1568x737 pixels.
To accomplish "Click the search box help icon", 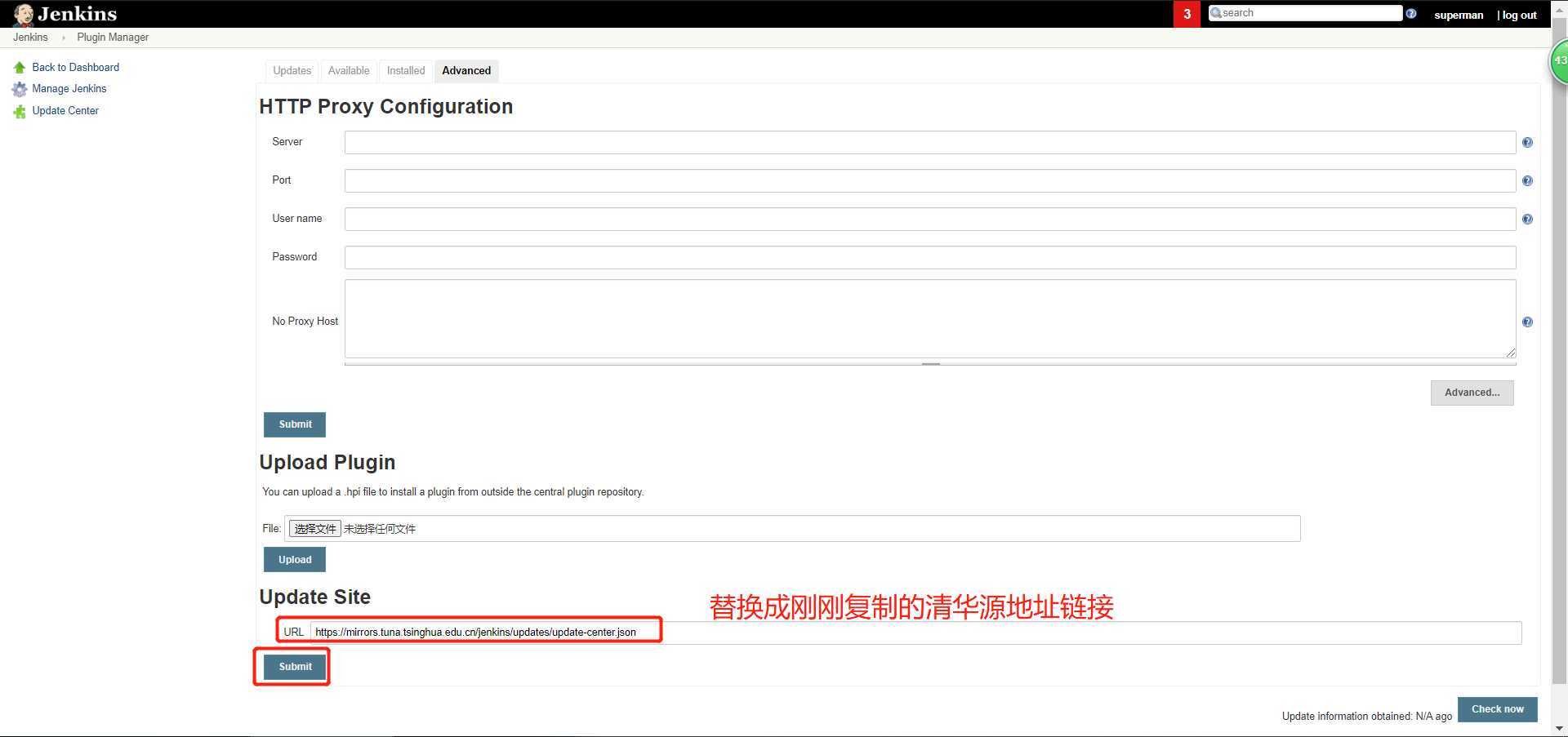I will [x=1410, y=14].
